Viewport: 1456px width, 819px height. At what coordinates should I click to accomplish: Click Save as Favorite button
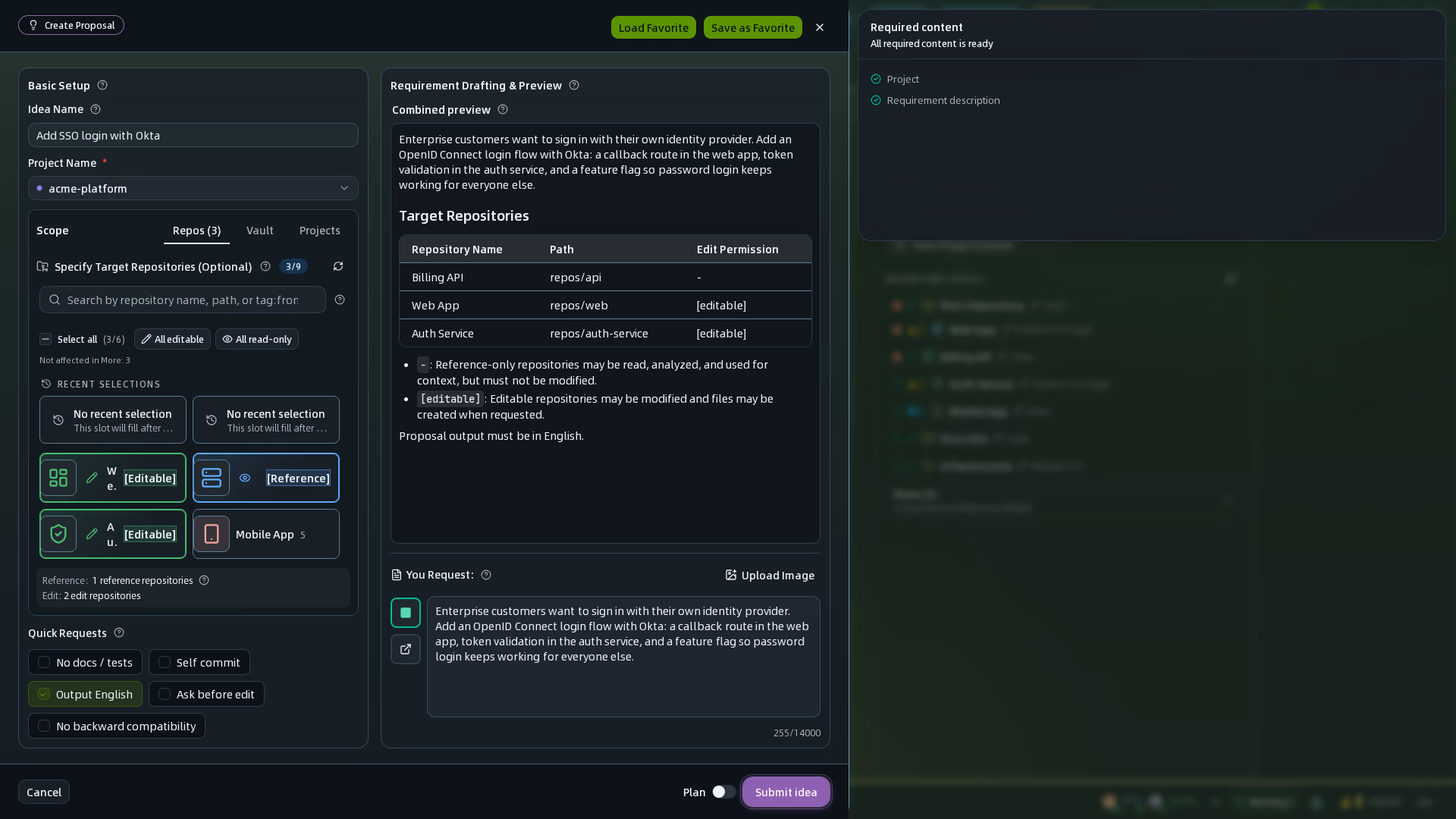pos(753,27)
